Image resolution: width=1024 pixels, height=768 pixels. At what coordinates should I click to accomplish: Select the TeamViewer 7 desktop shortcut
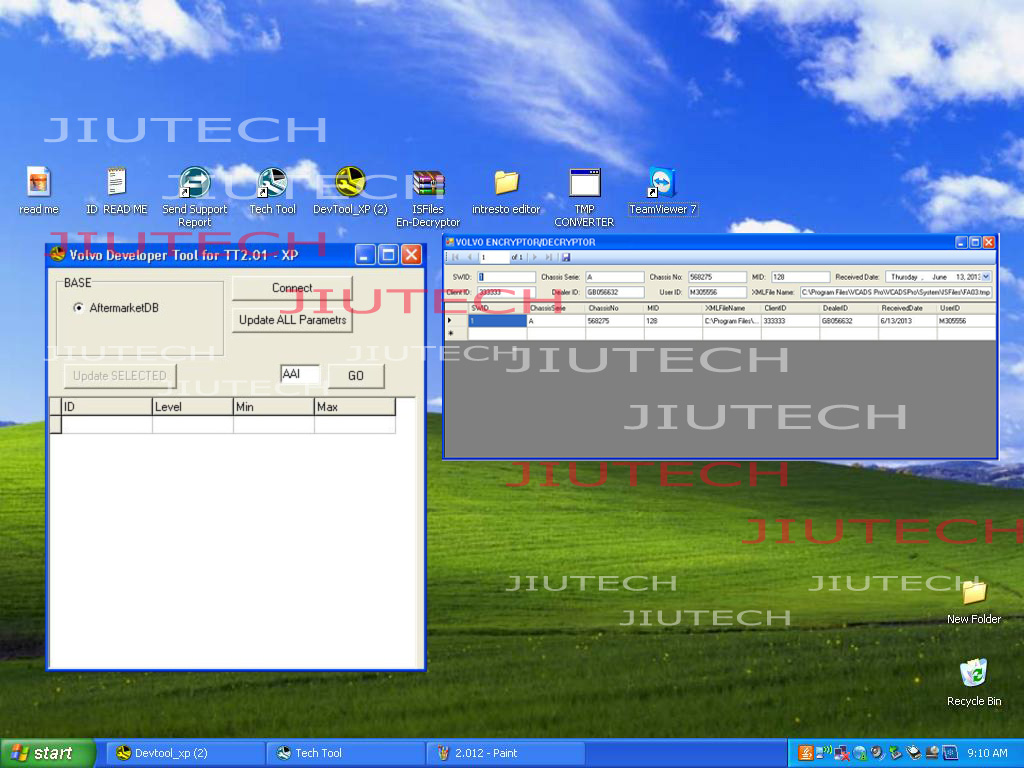tap(662, 185)
